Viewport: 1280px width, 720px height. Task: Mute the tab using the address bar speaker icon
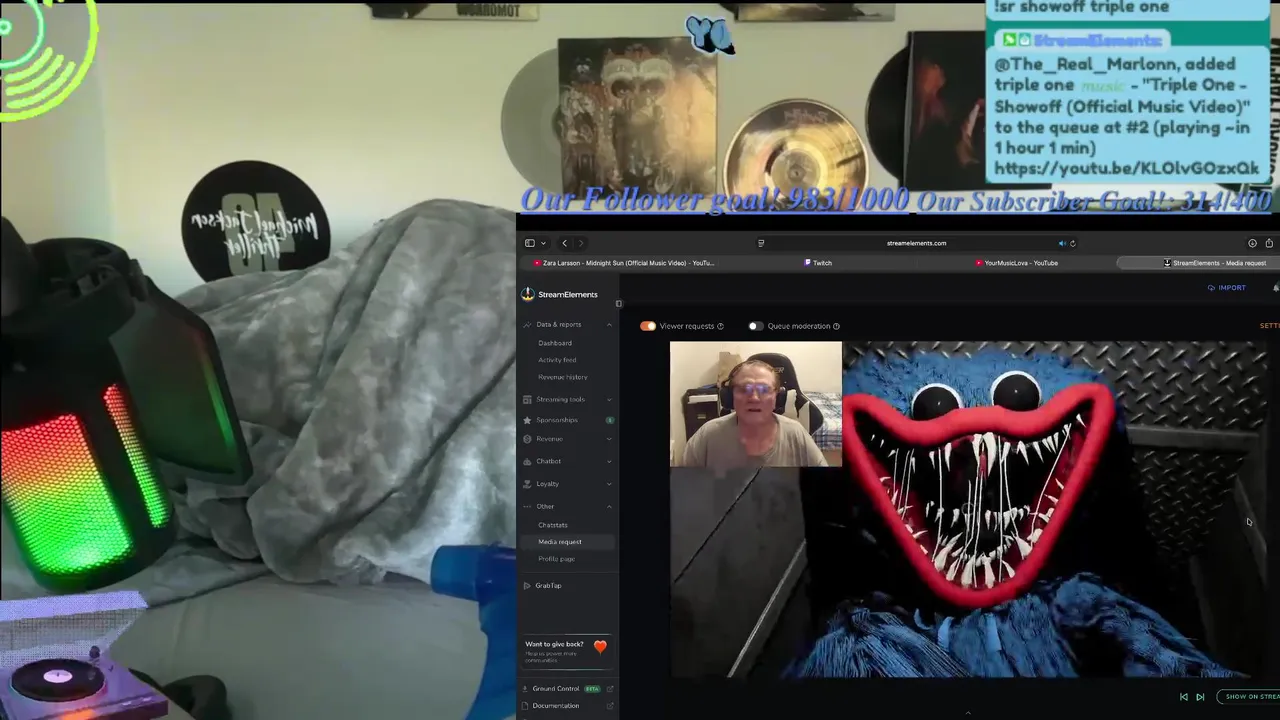(1062, 243)
